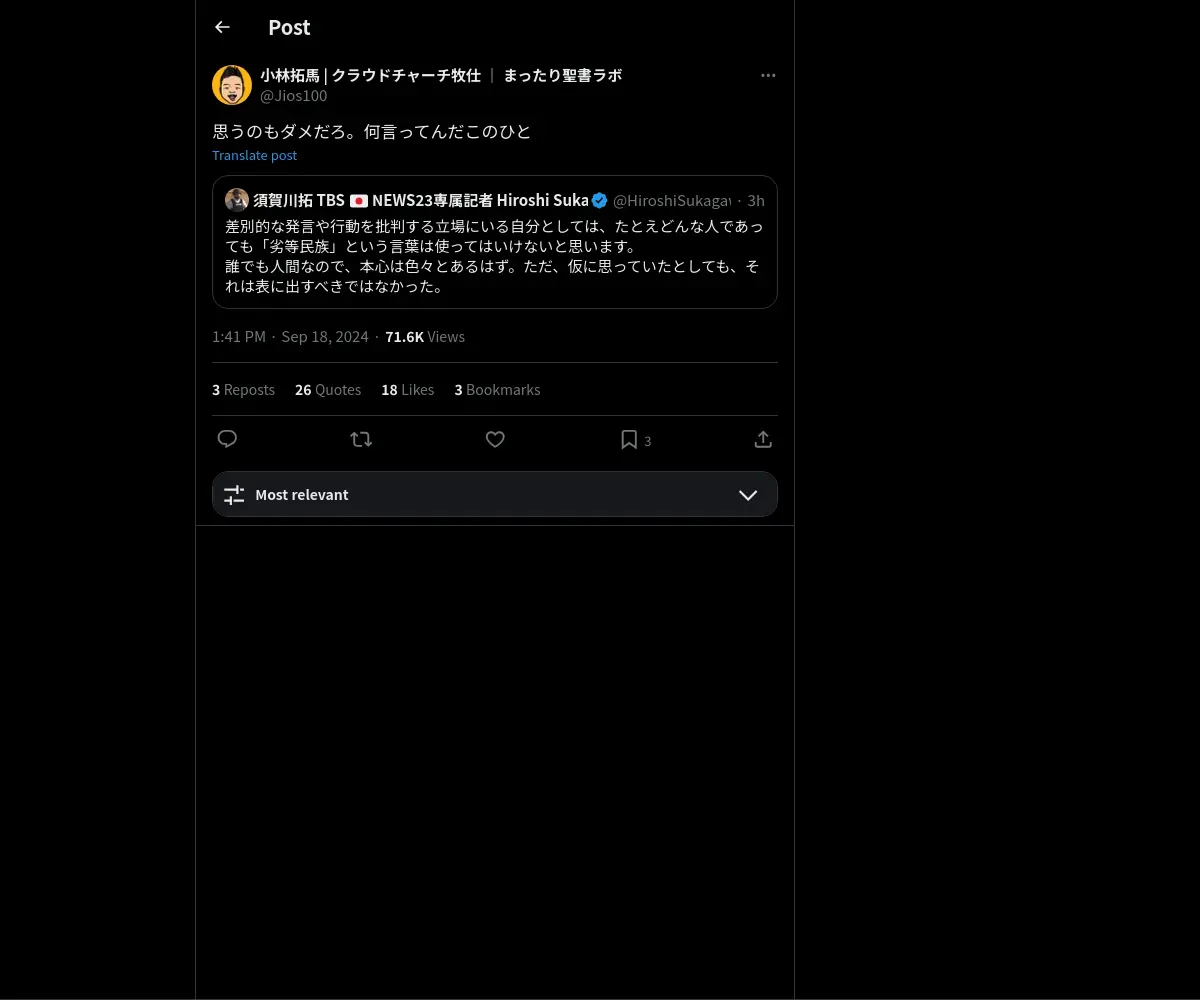Open the @Jios100 handle

(x=294, y=96)
